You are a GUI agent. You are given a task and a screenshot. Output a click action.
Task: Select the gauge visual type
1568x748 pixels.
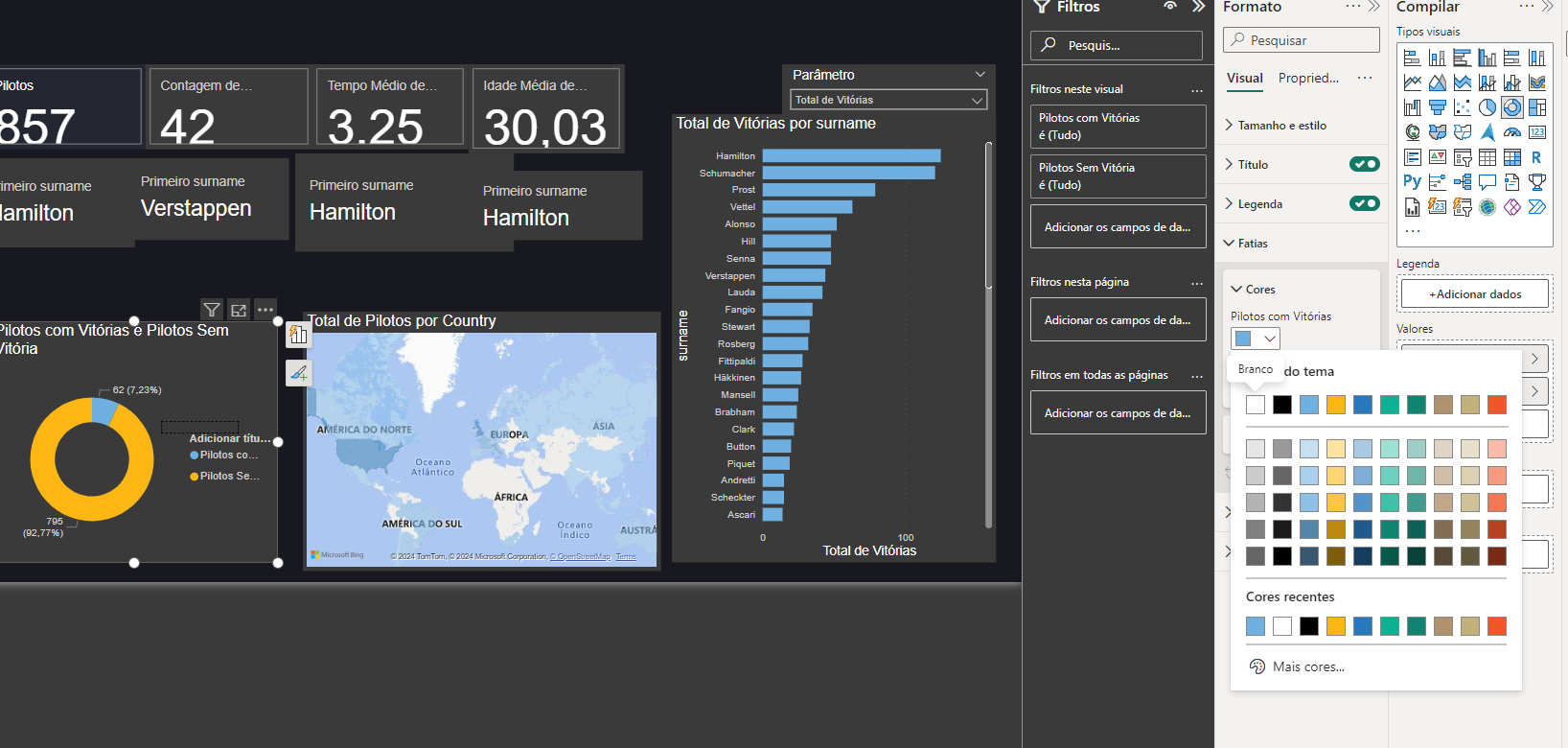pos(1512,132)
